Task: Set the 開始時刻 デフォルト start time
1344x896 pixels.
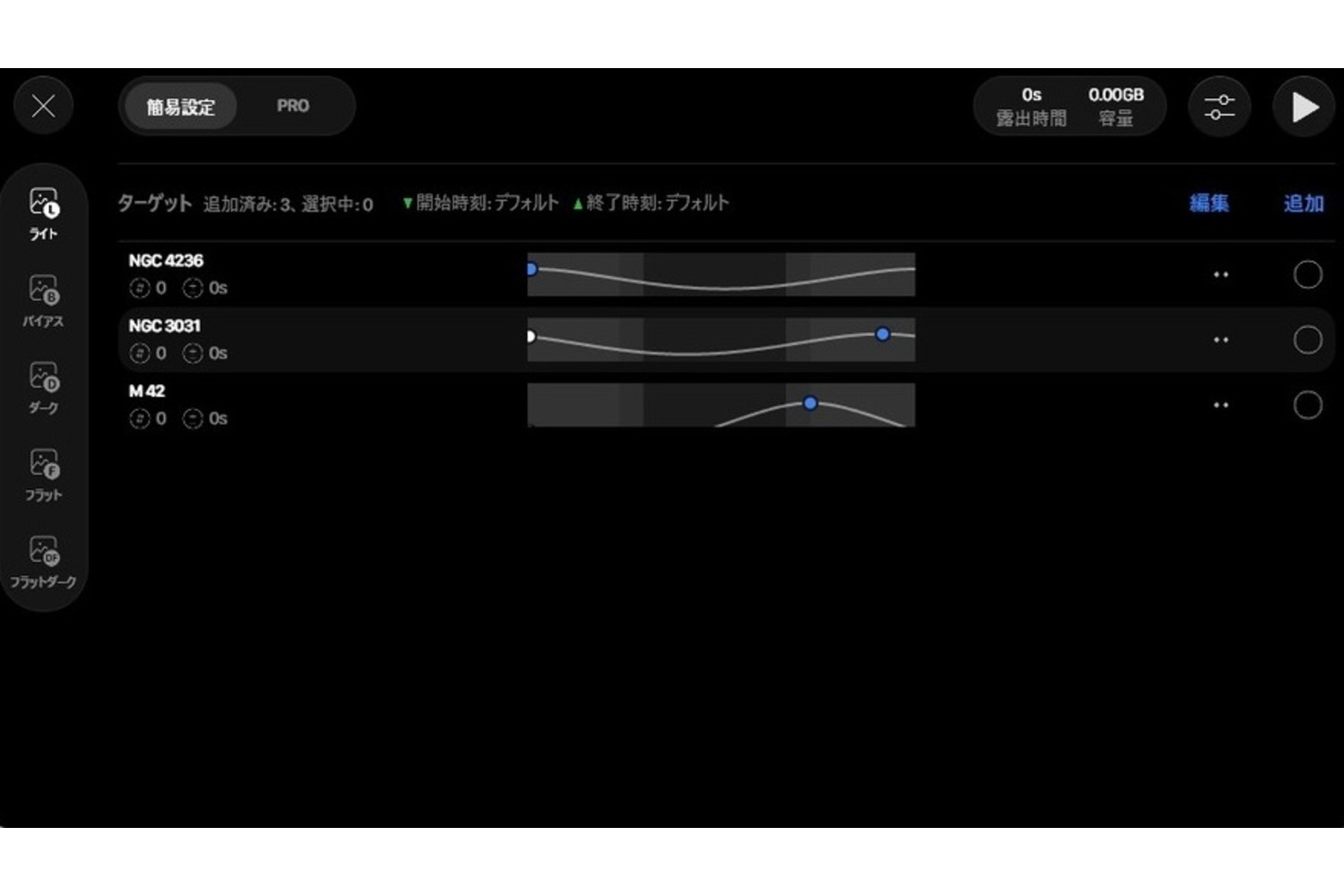Action: pos(481,203)
